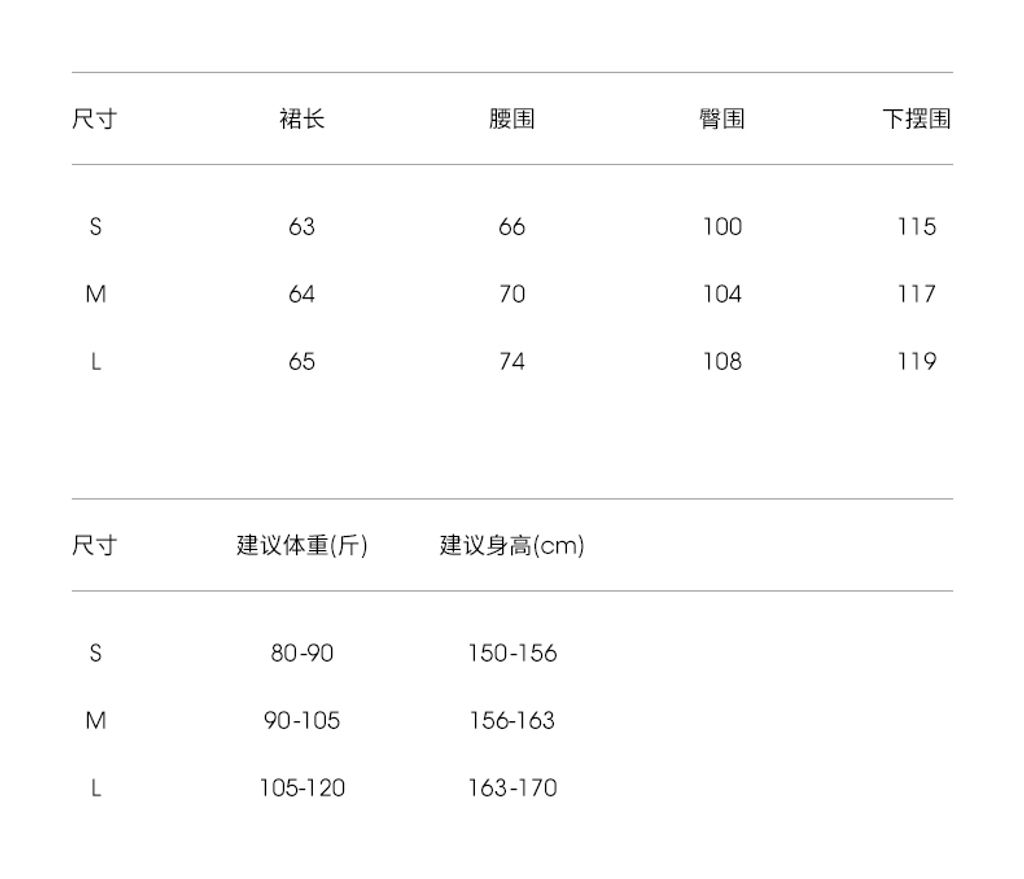Click the skirt length value 63
Viewport: 1024px width, 879px height.
tap(301, 227)
